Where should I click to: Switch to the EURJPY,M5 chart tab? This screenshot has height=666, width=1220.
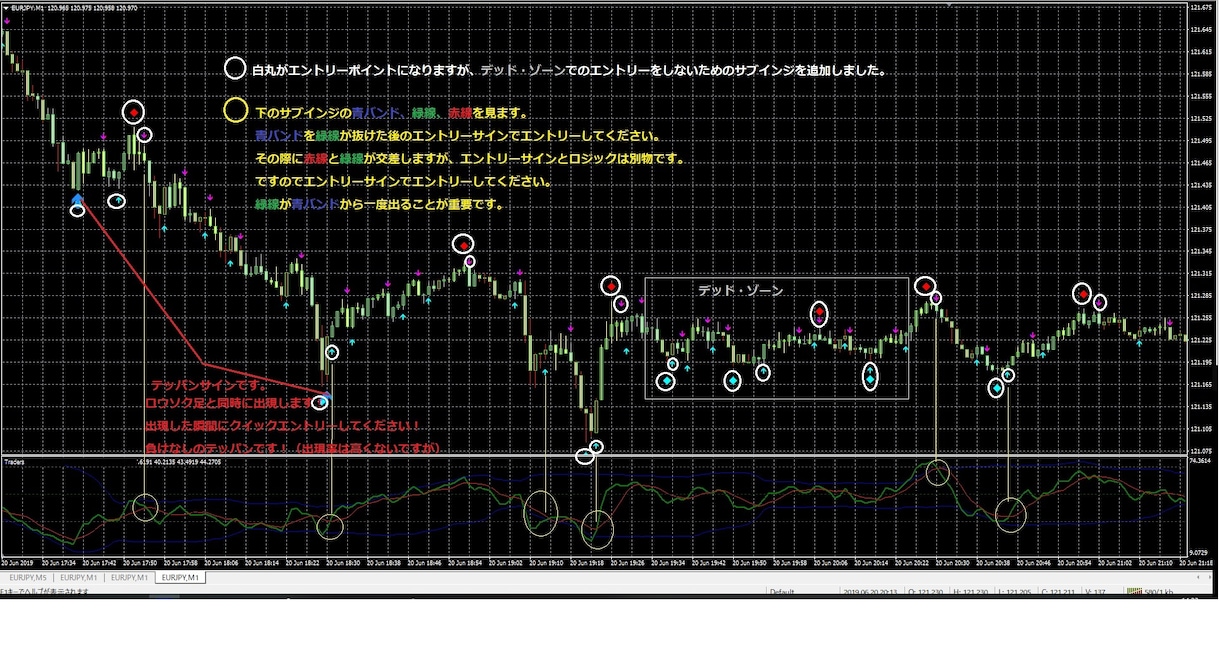[28, 578]
